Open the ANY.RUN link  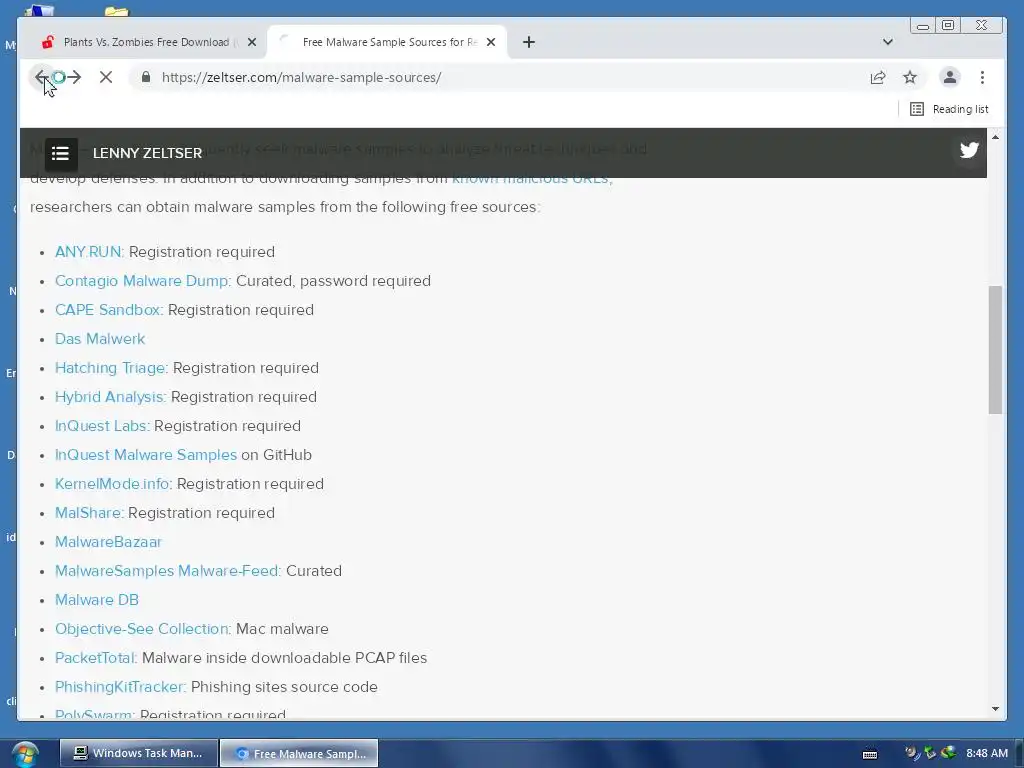tap(88, 252)
